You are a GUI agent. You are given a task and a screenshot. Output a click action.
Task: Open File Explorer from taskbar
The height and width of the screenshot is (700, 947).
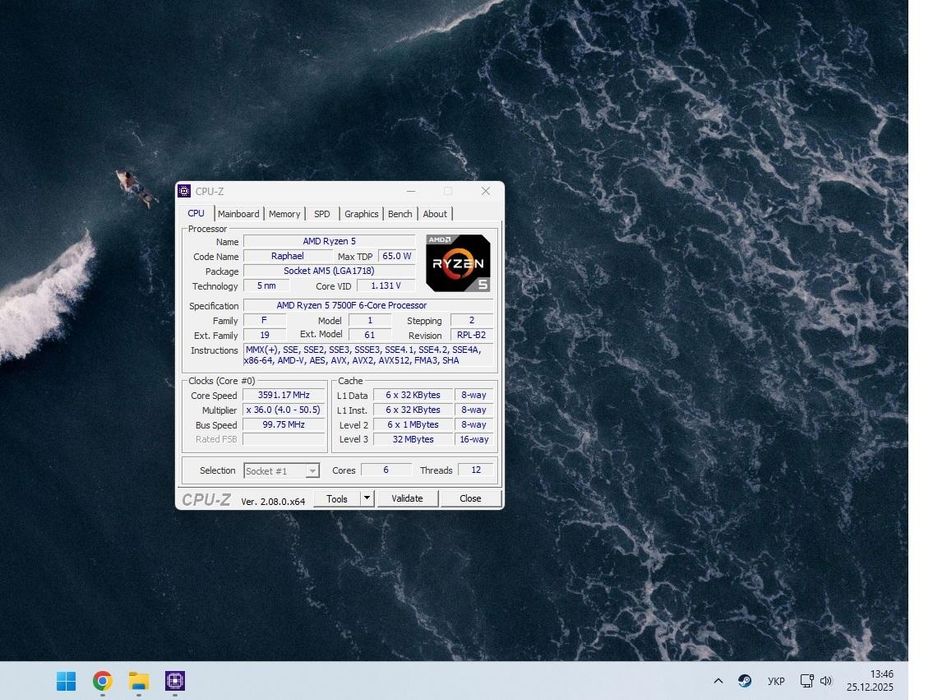coord(139,681)
